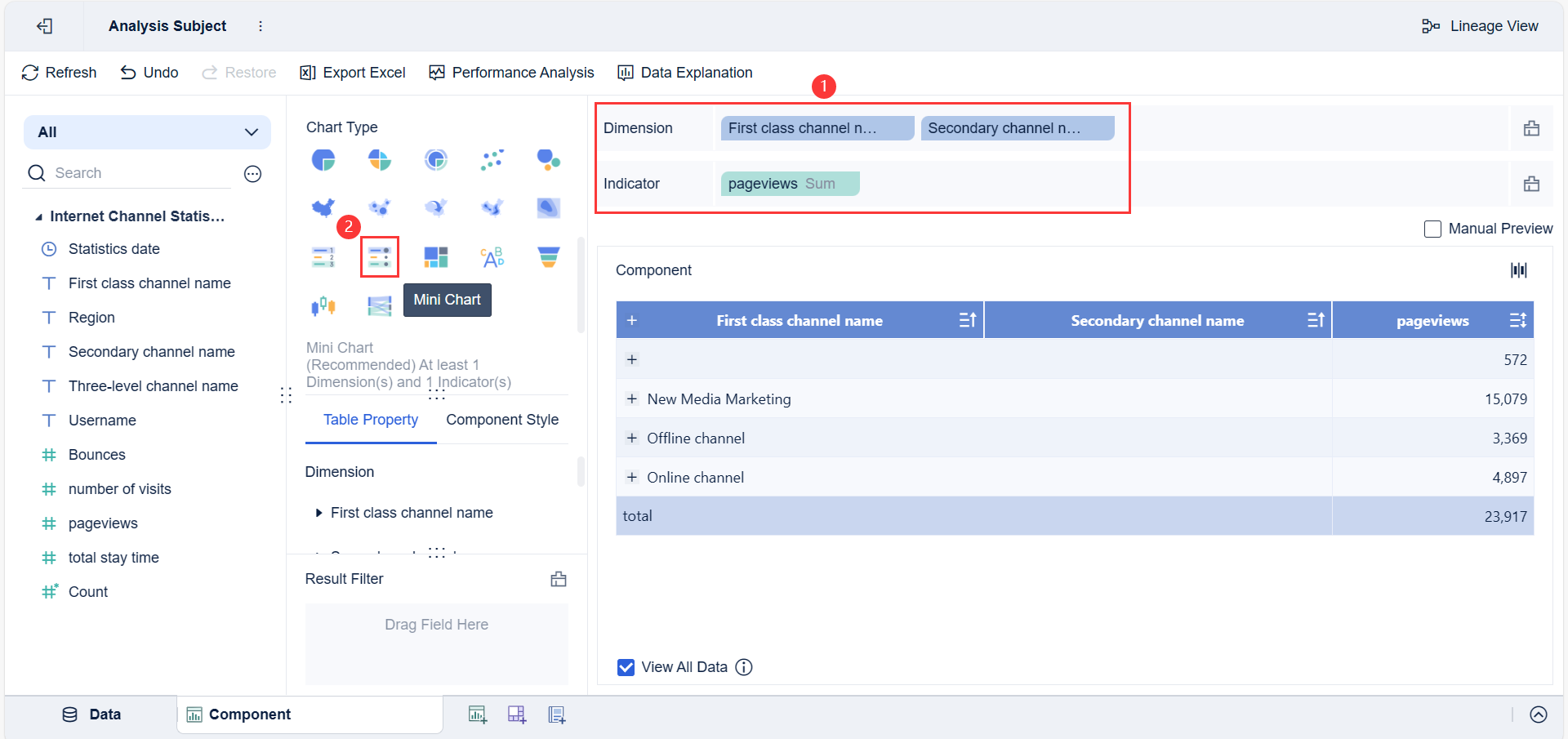Click the Performance Analysis button
The width and height of the screenshot is (1568, 739).
pyautogui.click(x=512, y=73)
